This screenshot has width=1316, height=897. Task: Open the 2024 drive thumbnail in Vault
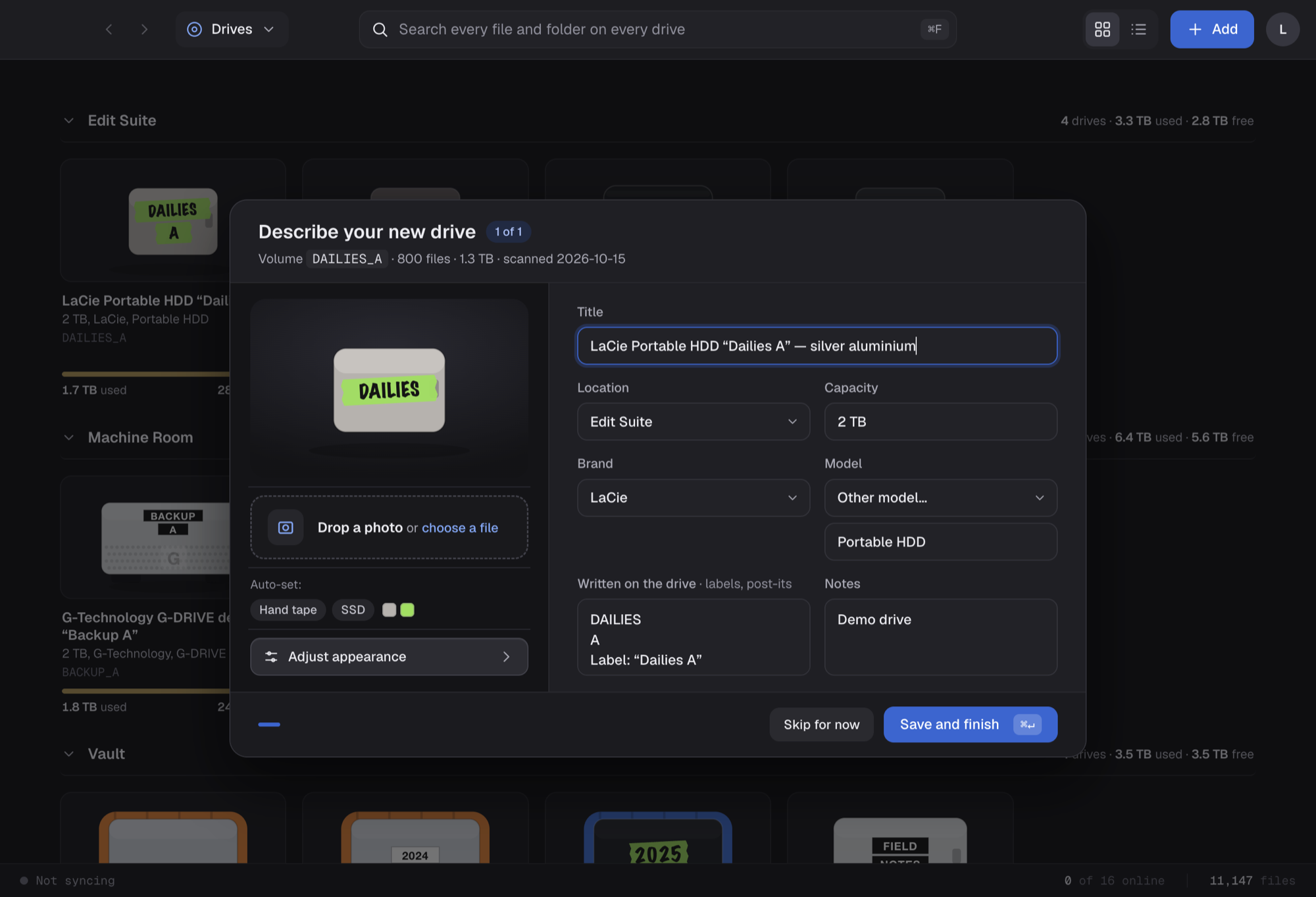pos(415,837)
